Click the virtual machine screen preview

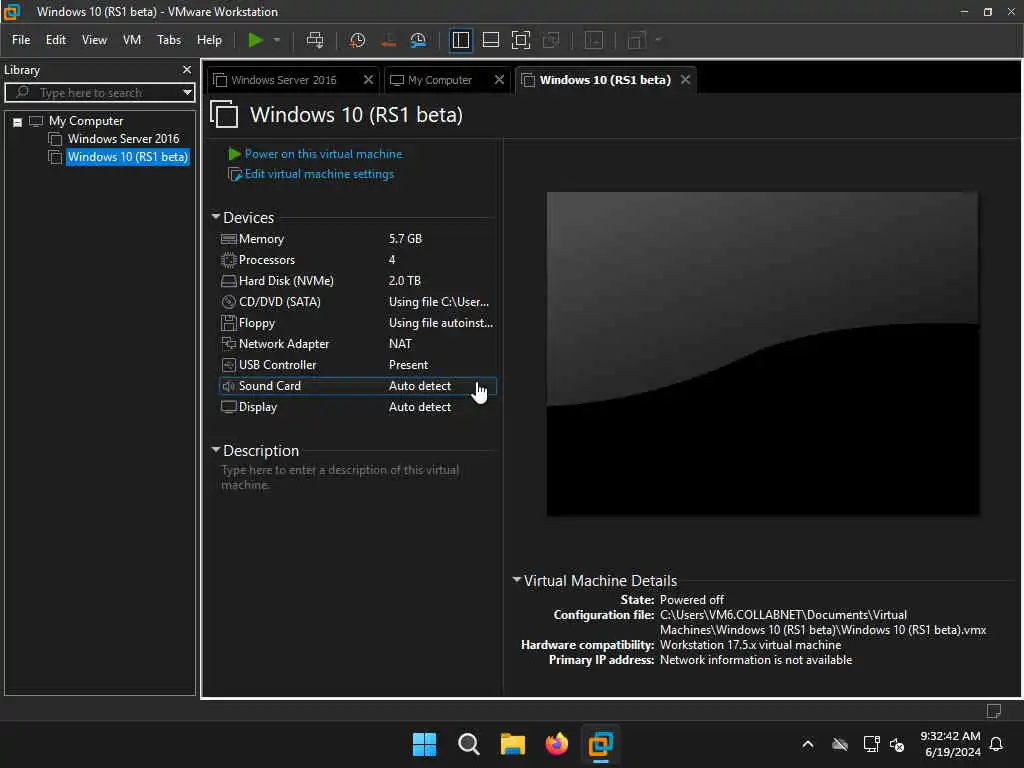(762, 353)
